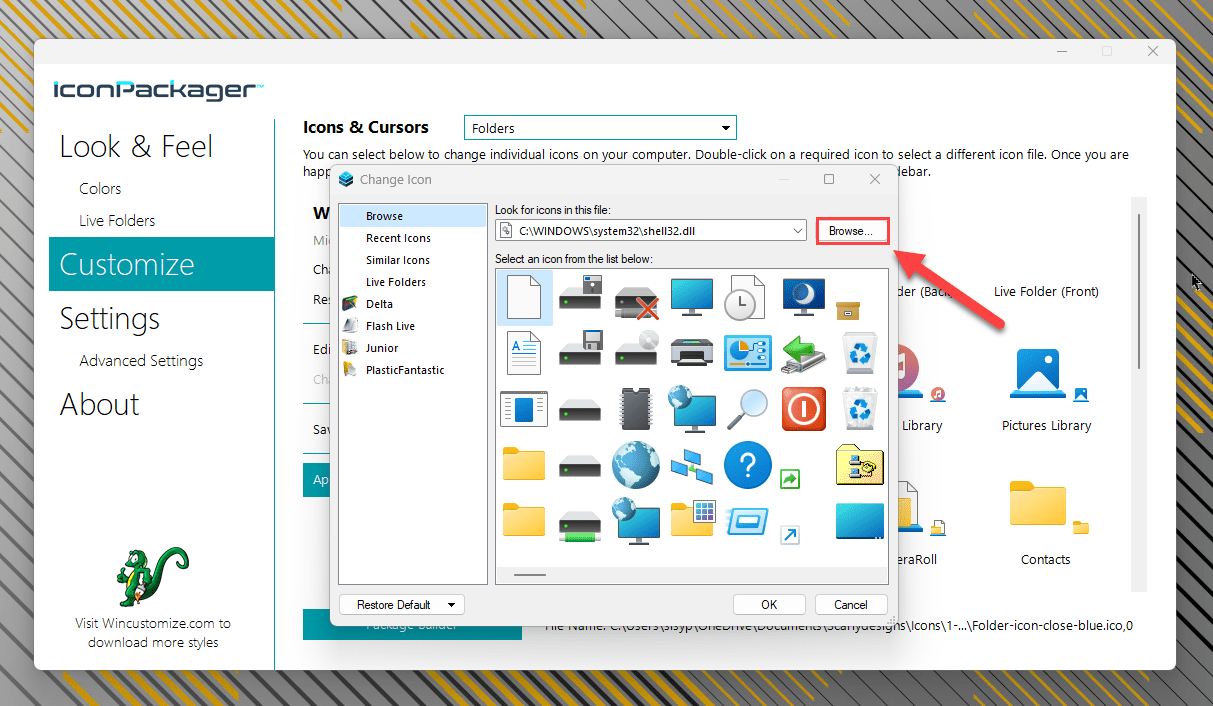
Task: Open the Restore Default dropdown arrow
Action: pos(452,605)
